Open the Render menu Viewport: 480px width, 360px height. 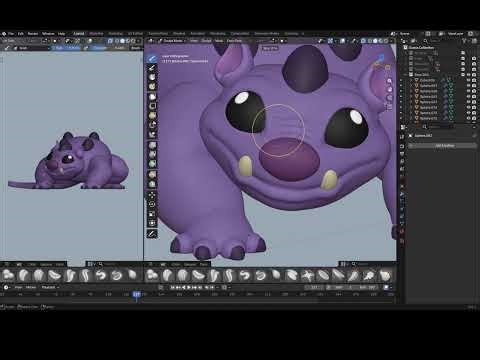(x=33, y=34)
